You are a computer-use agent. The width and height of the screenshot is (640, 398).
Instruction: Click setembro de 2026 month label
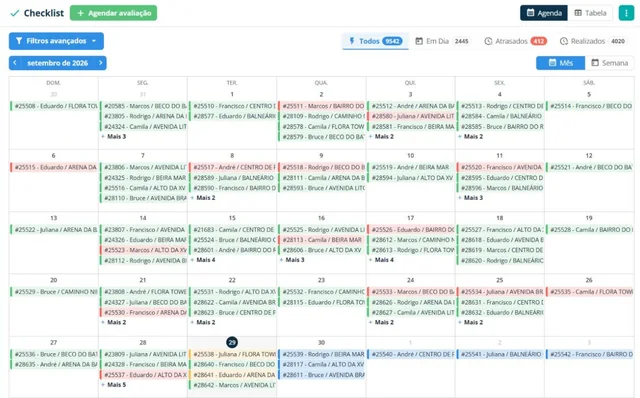(58, 63)
